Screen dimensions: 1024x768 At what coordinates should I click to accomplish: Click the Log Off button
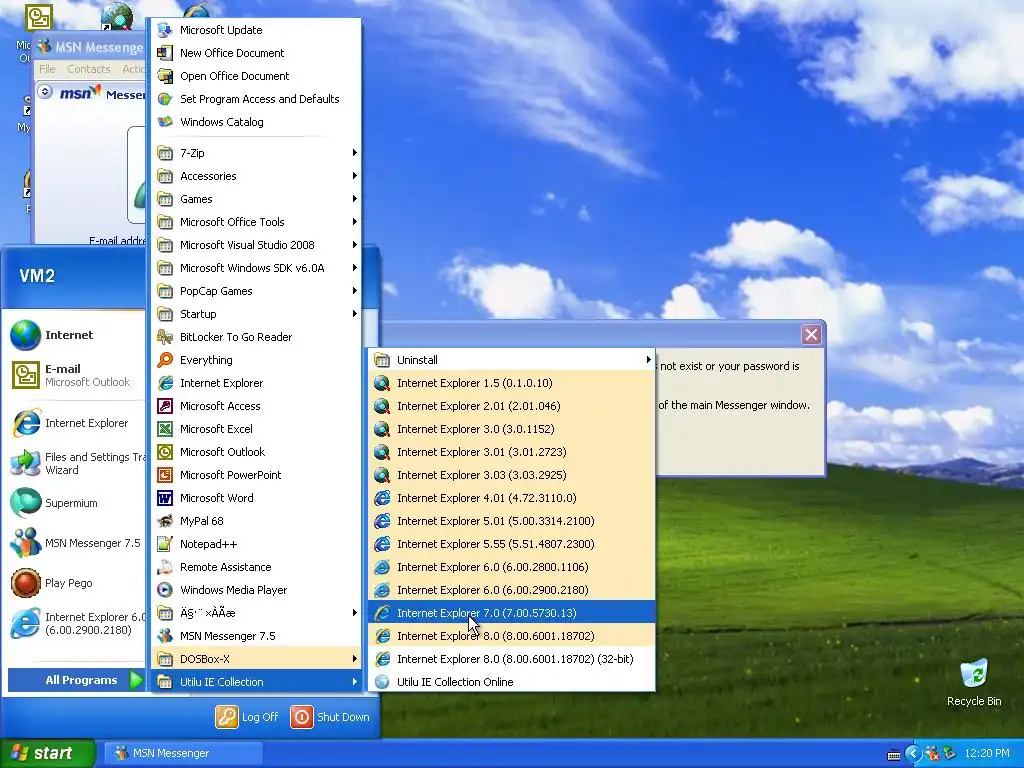tap(248, 716)
